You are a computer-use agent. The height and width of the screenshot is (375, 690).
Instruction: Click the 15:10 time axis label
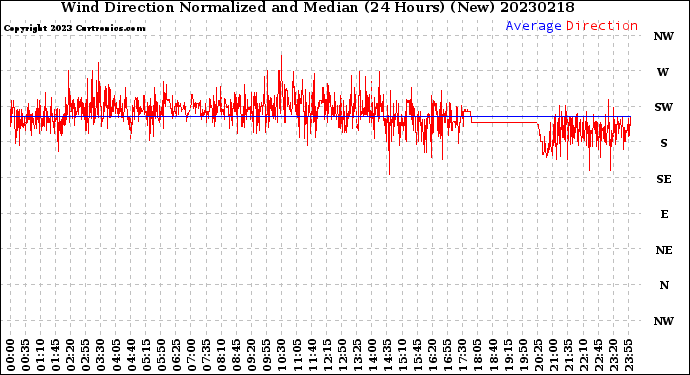click(x=402, y=355)
